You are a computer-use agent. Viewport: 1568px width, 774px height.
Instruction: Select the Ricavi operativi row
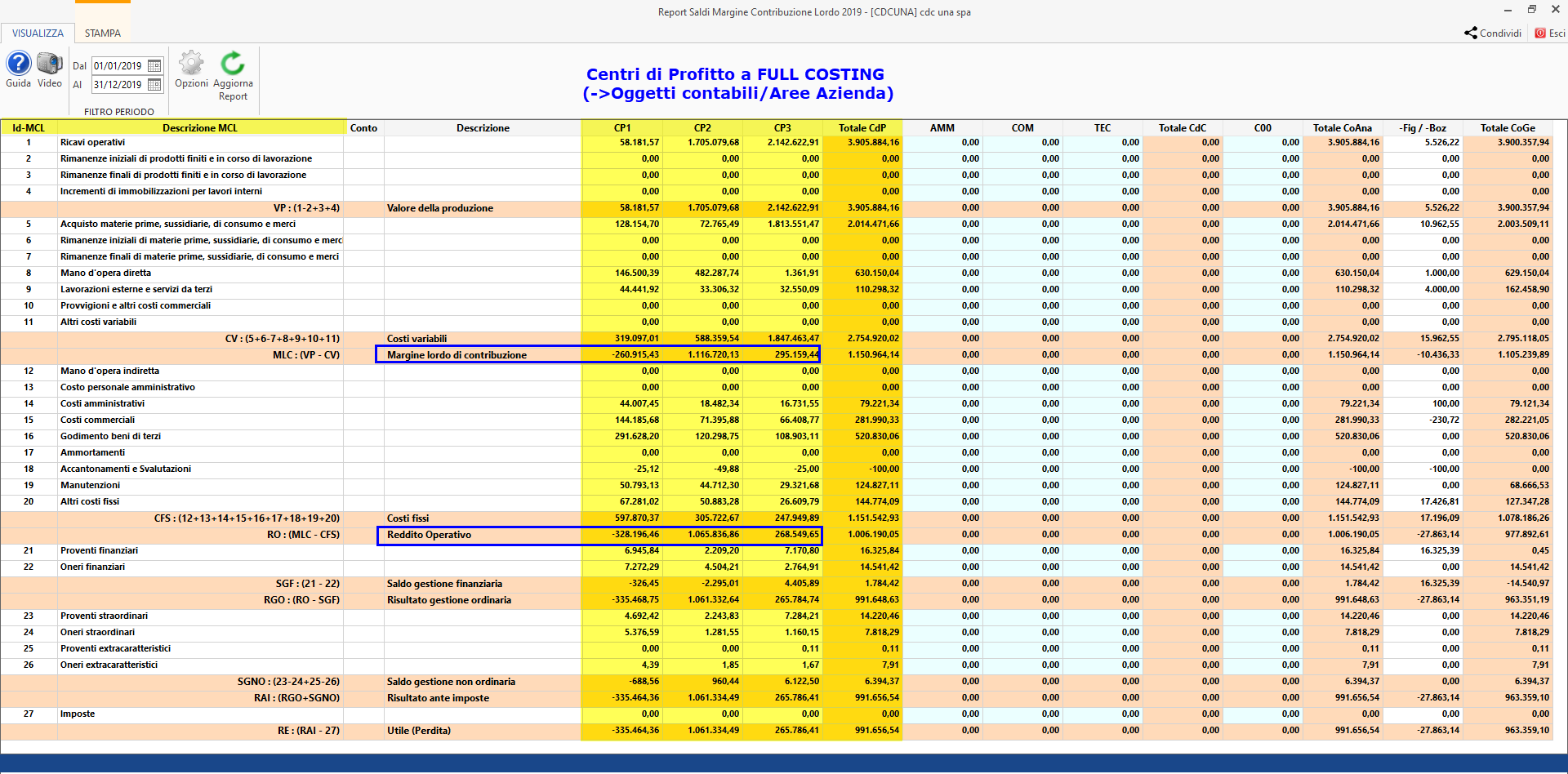coord(776,143)
